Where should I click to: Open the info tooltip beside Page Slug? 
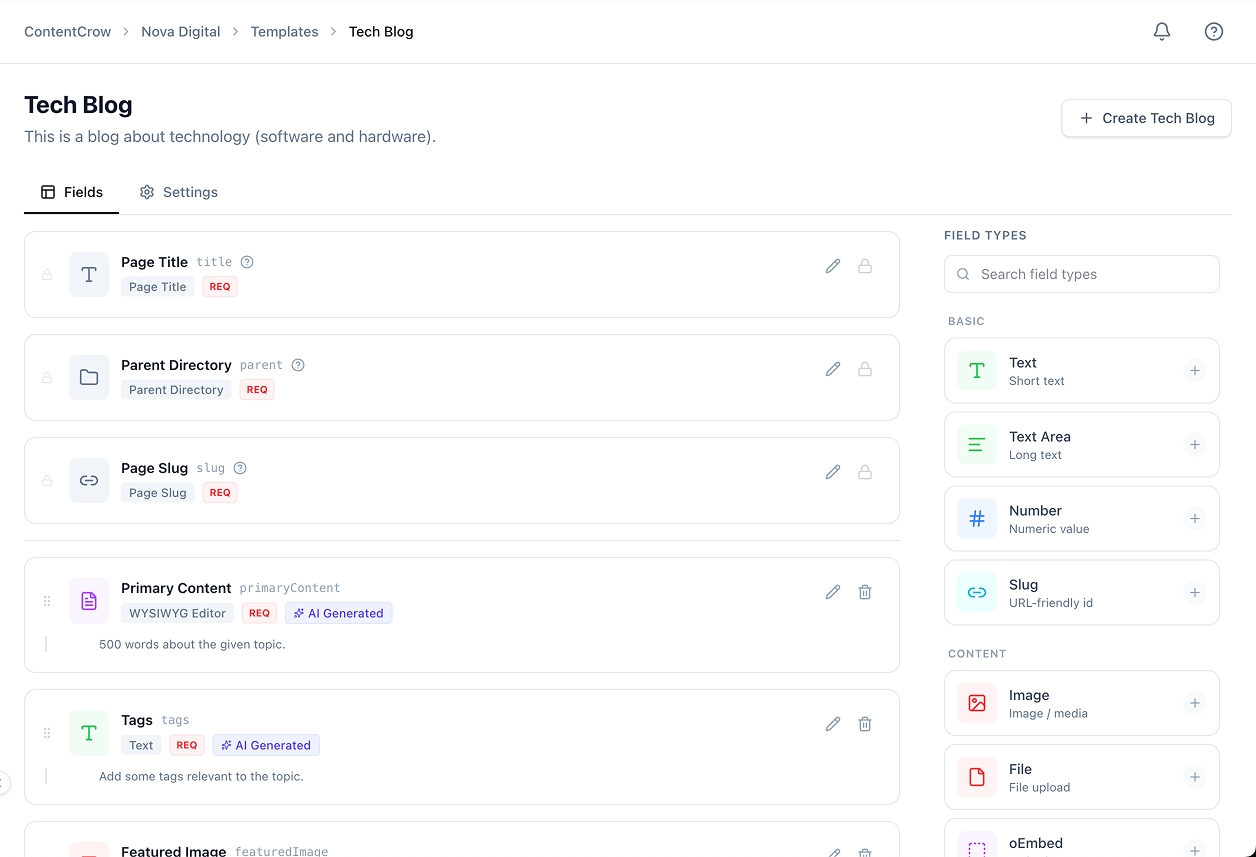coord(240,467)
